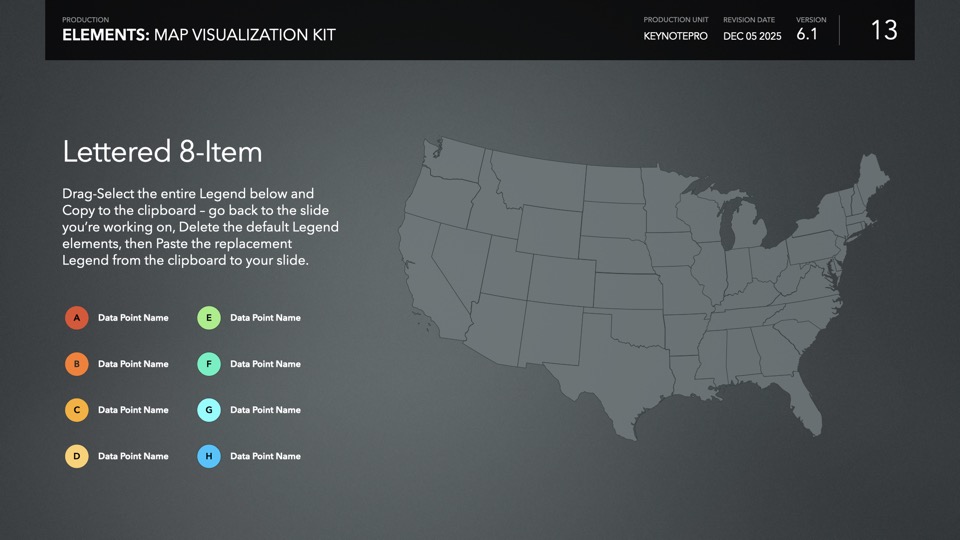Click the amber circle labeled C
The image size is (960, 540).
click(76, 410)
